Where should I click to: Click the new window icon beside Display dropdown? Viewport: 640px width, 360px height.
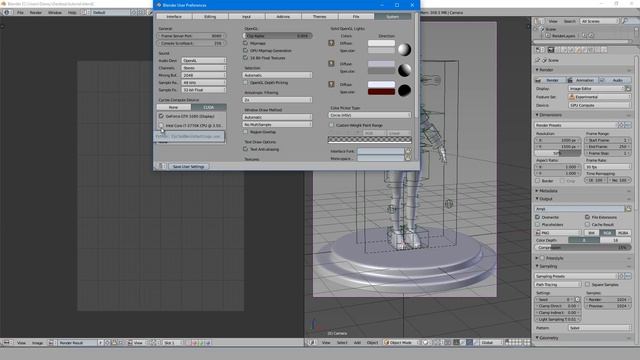(x=628, y=89)
